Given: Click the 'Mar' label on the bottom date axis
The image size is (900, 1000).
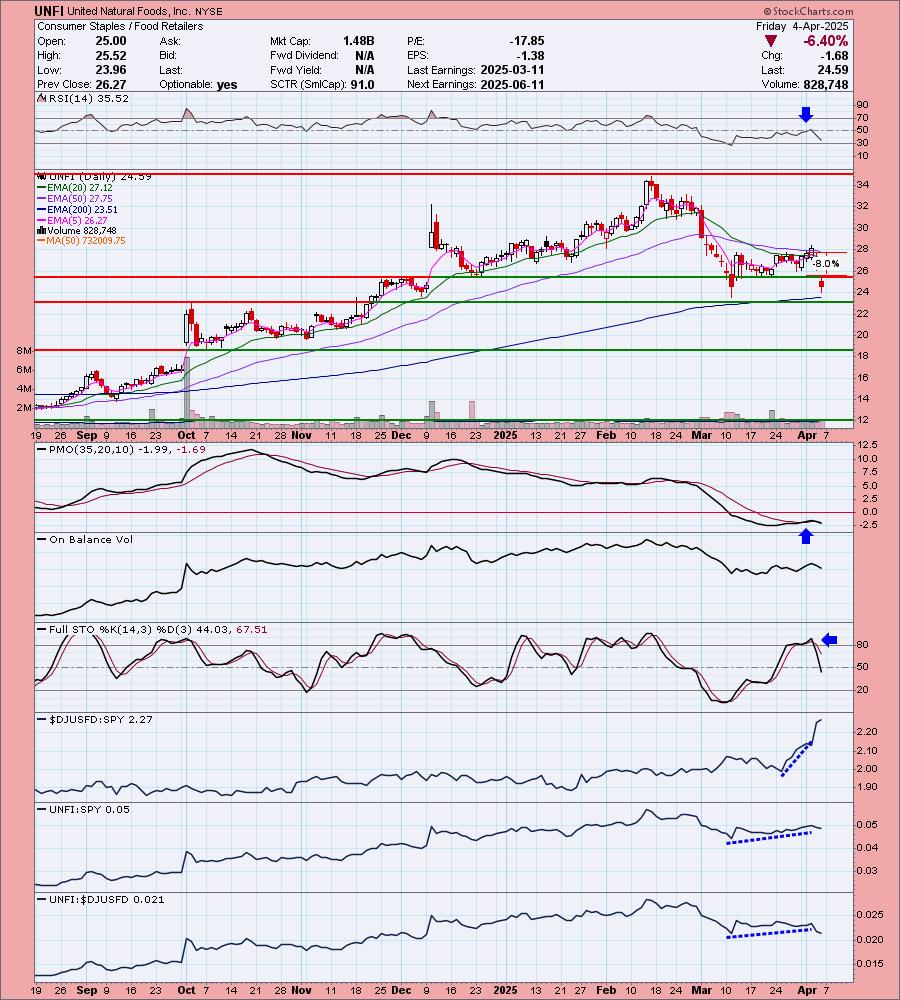Looking at the screenshot, I should (702, 990).
